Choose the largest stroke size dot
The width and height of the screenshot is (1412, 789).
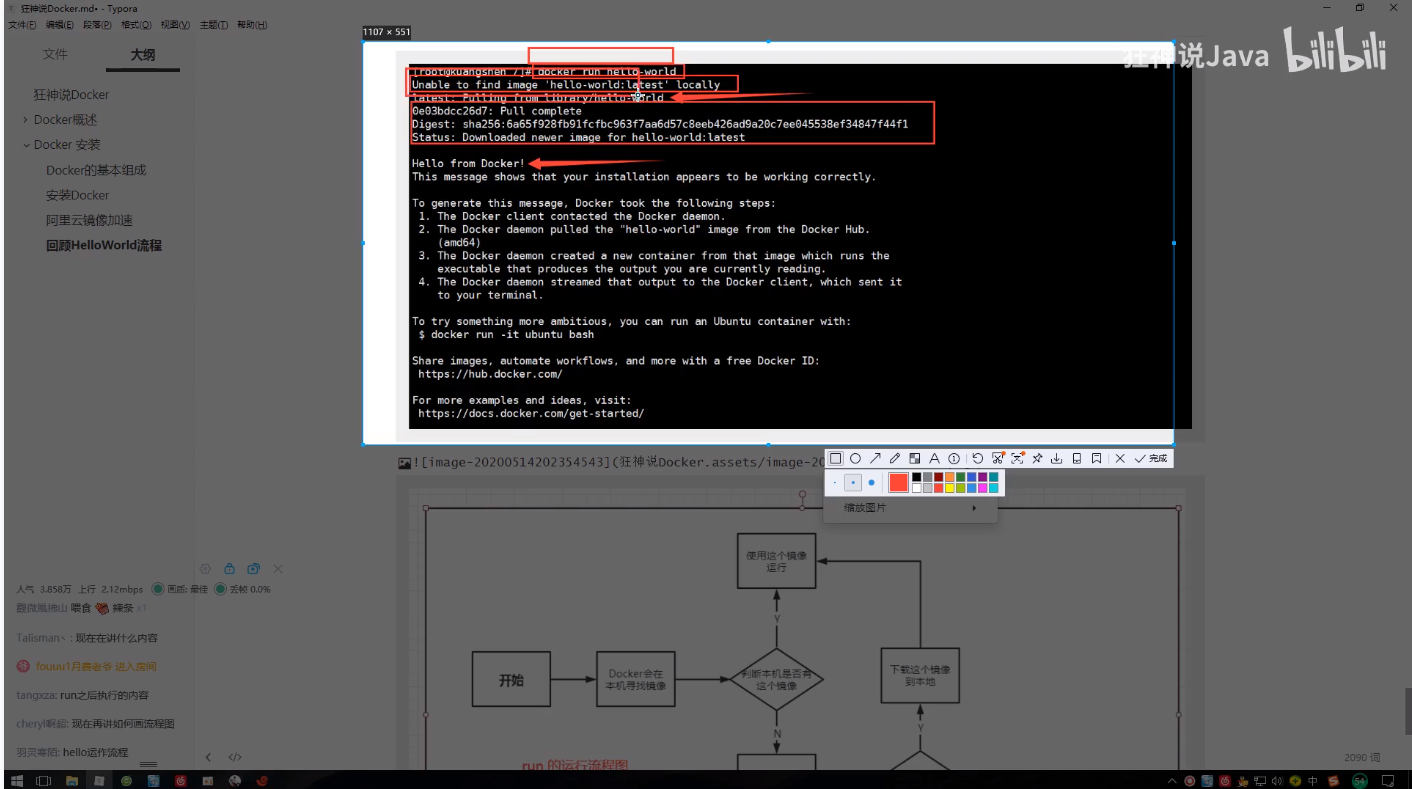[x=871, y=483]
